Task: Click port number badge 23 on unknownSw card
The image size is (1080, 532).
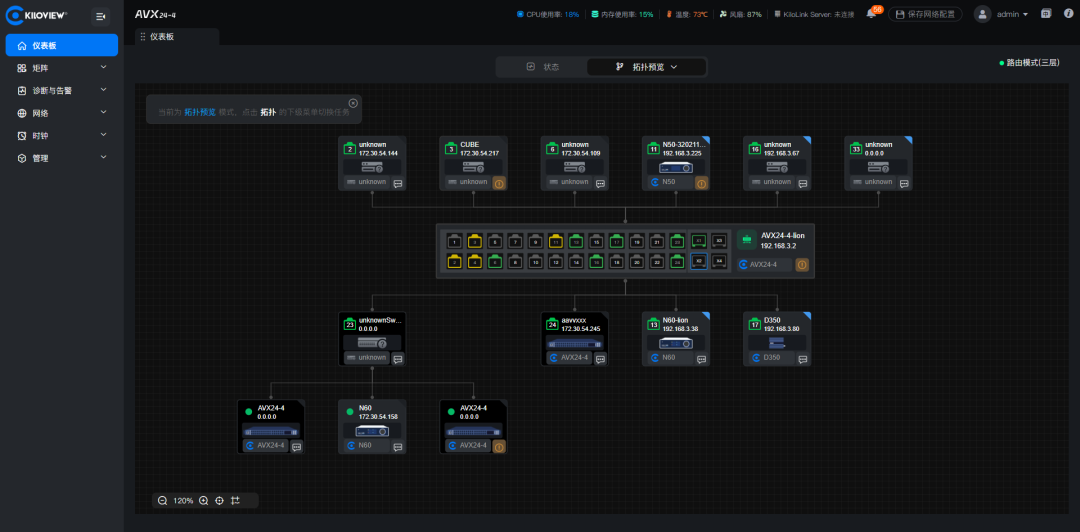Action: tap(350, 325)
